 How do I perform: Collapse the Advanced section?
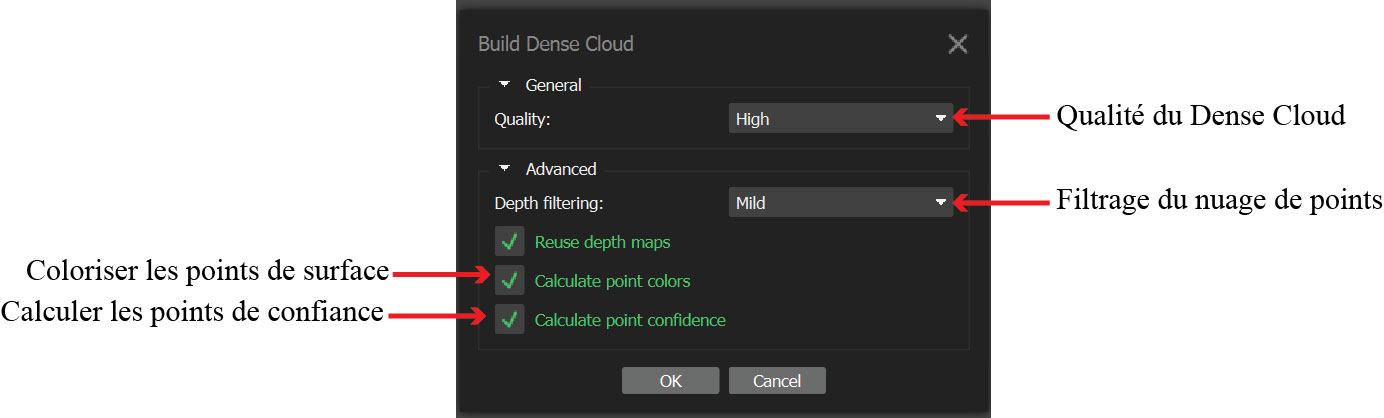[505, 169]
